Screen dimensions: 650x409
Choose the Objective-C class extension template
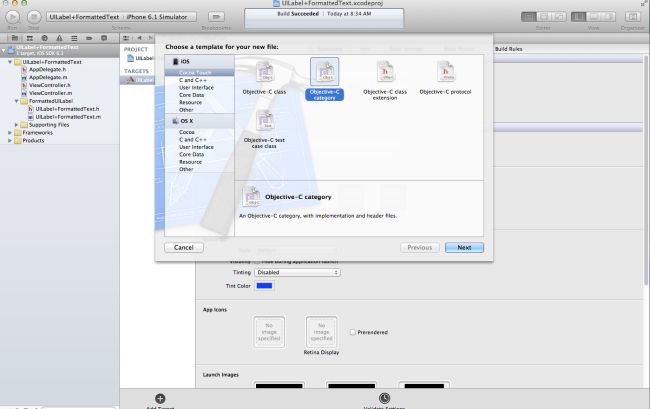pos(385,81)
